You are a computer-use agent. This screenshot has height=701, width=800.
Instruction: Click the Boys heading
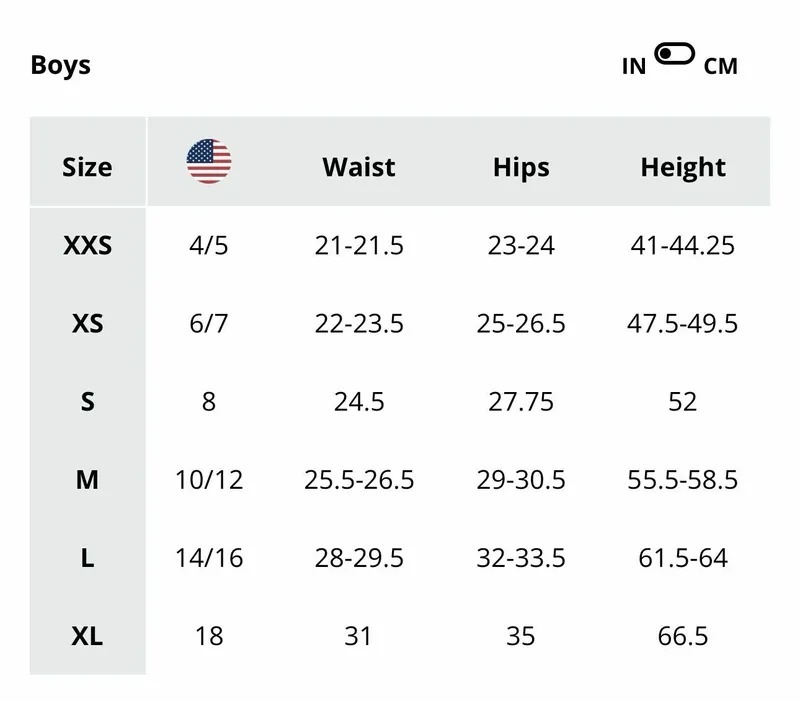click(61, 65)
